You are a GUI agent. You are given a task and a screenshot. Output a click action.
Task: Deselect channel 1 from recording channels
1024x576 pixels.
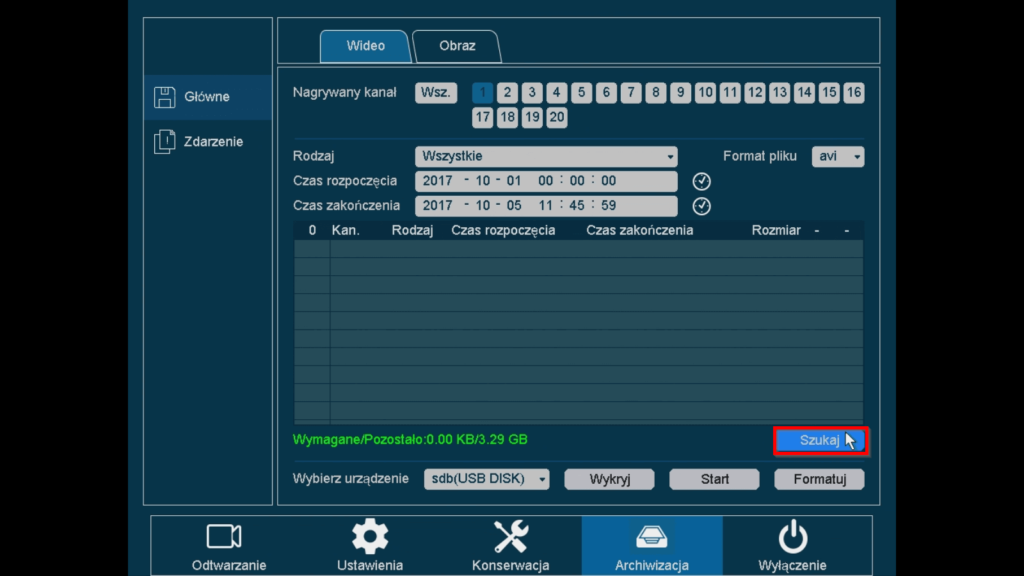[x=482, y=92]
